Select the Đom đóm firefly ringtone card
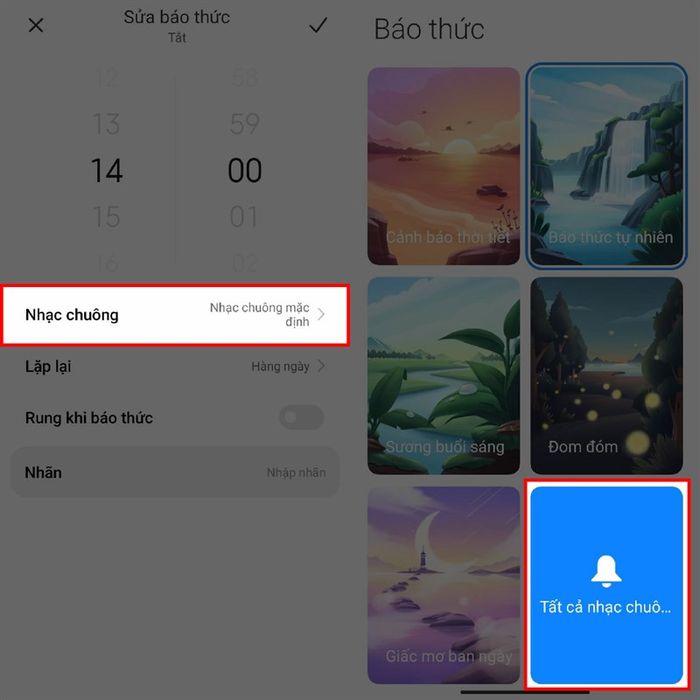Screen dimensions: 700x700 tap(606, 375)
